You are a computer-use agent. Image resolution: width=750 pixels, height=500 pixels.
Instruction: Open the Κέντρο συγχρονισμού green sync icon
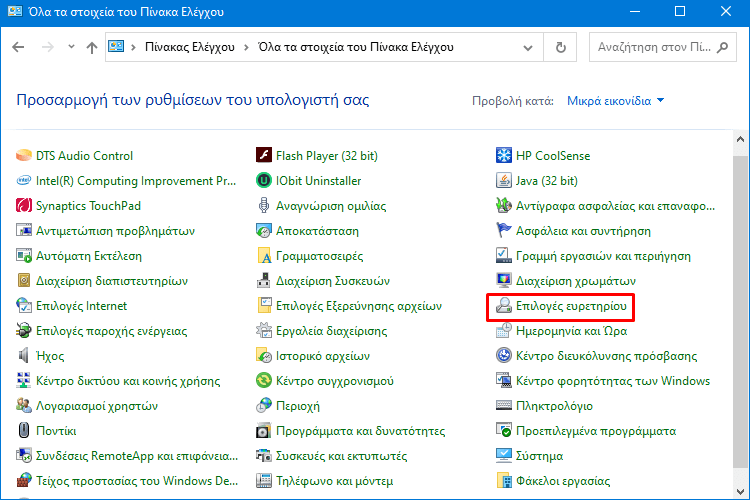(x=264, y=380)
